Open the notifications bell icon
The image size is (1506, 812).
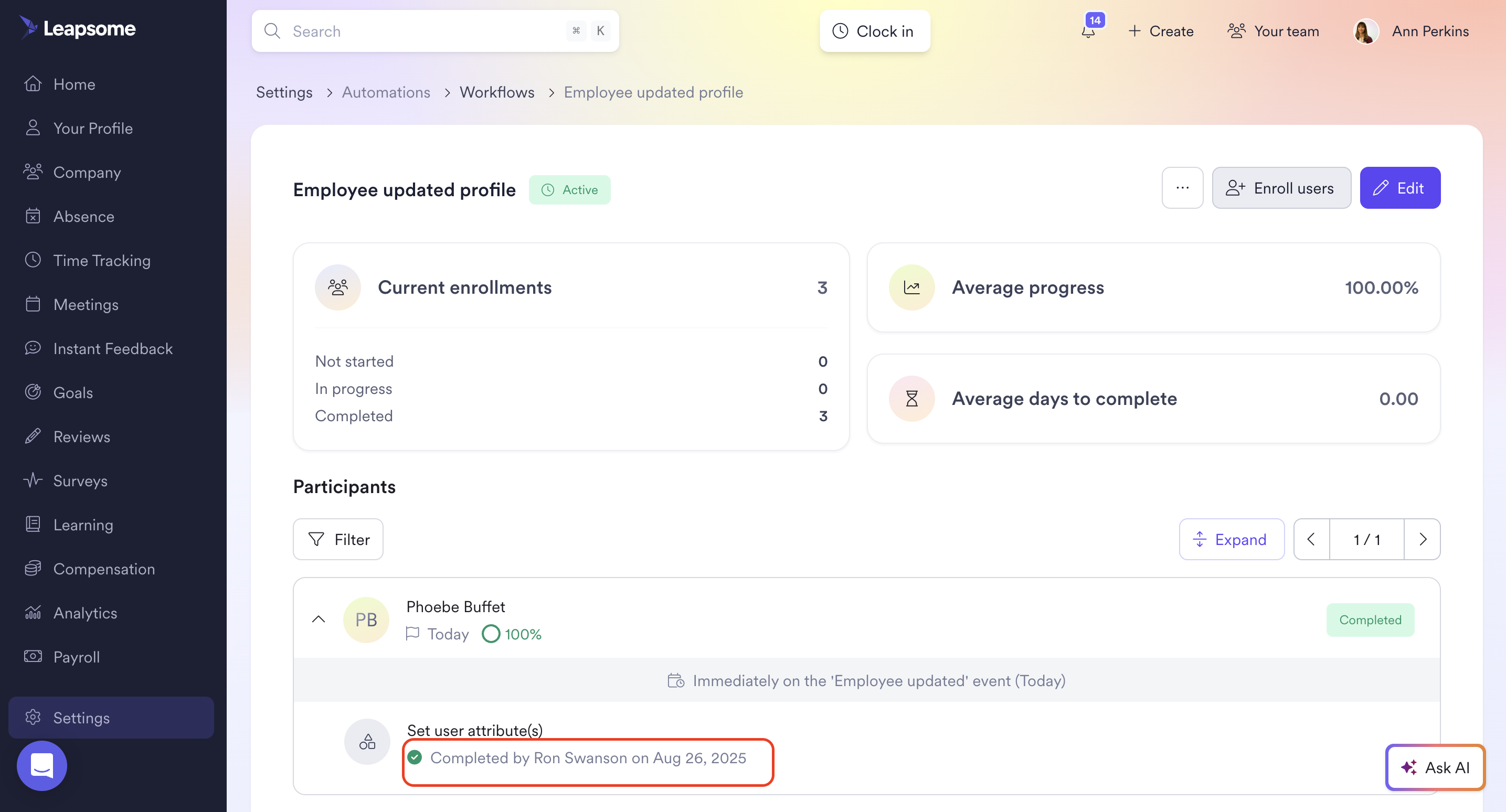coord(1088,31)
